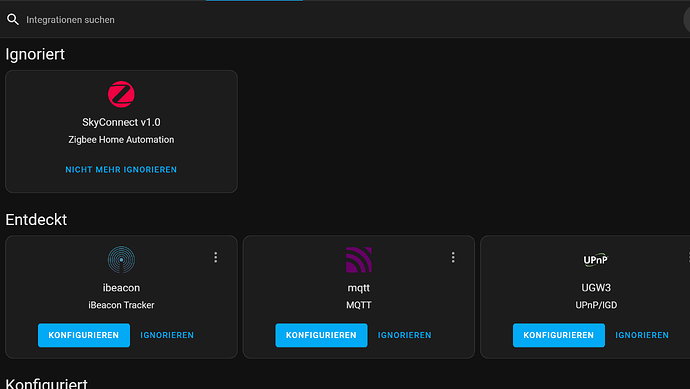This screenshot has height=389, width=690.
Task: Click the MQTT purple logo icon
Action: [359, 260]
